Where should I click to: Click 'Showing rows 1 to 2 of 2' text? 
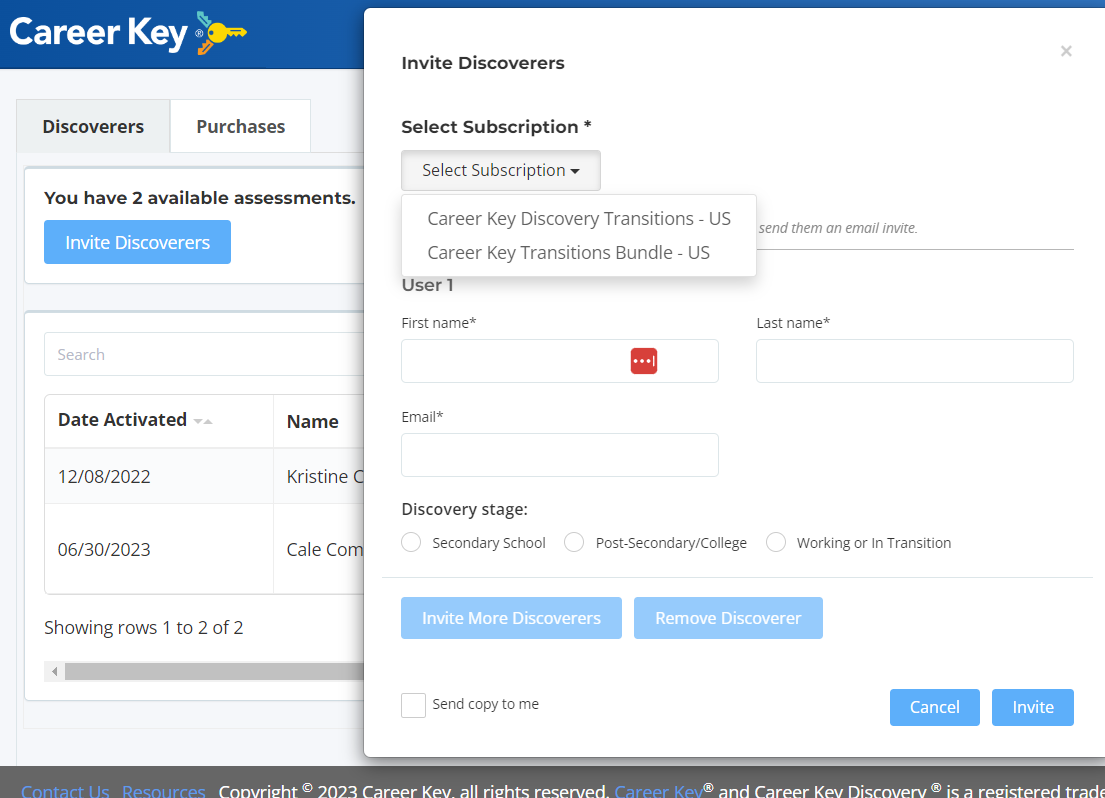[x=144, y=627]
